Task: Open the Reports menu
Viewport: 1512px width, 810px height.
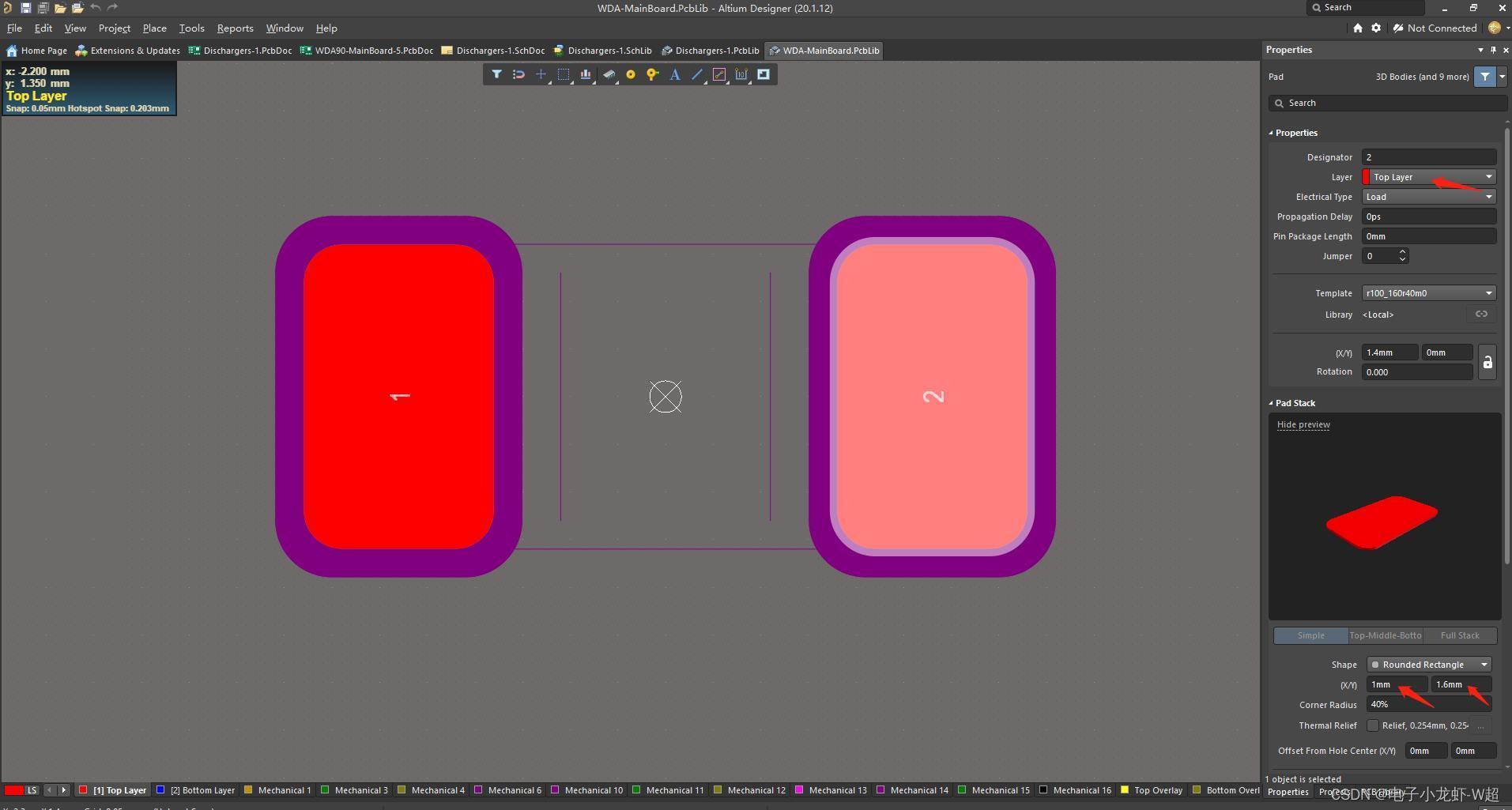Action: pos(235,28)
